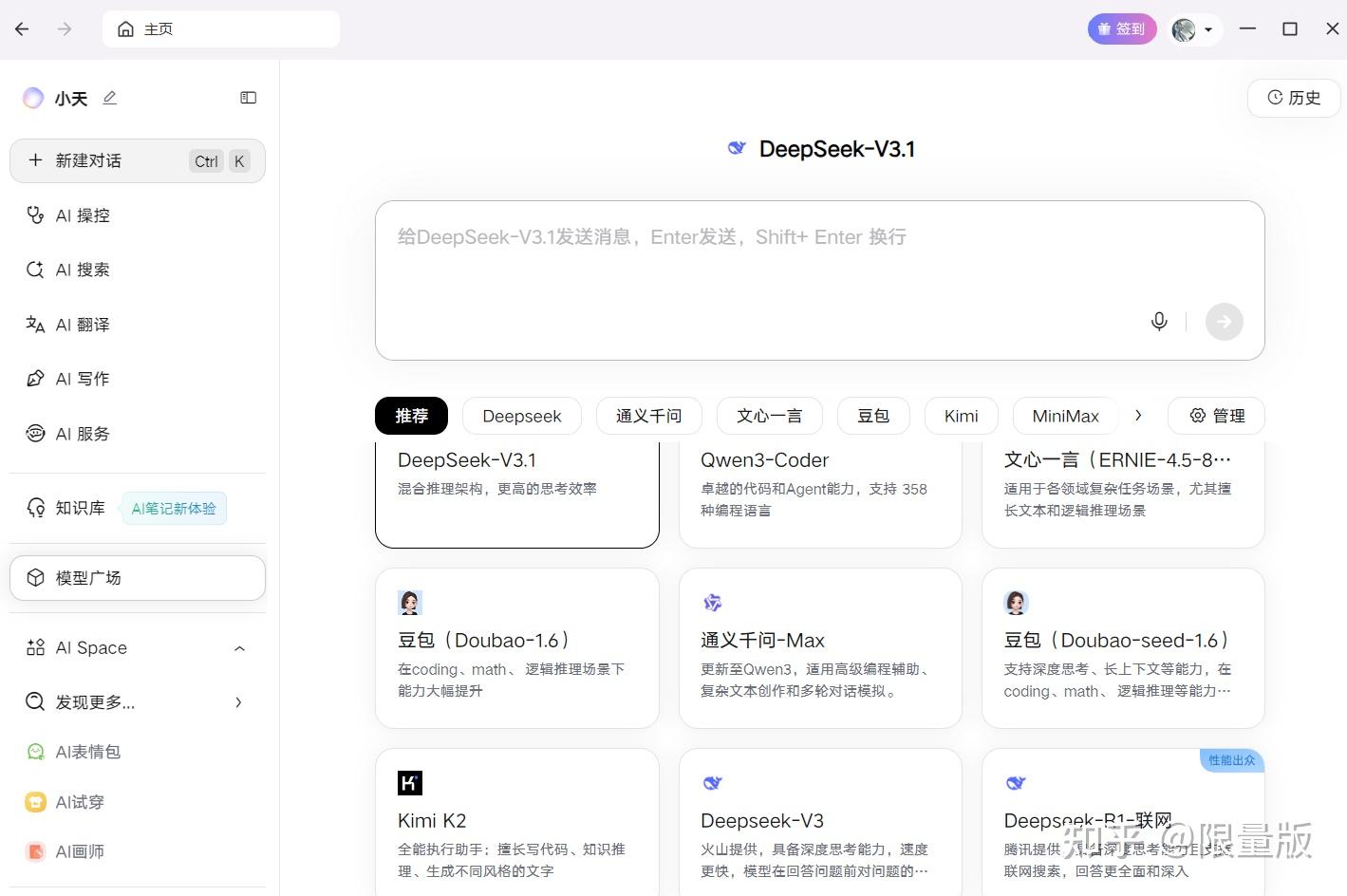The image size is (1347, 896).
Task: Choose the 文心一言 ERNIE-4.5 model card
Action: [1123, 495]
